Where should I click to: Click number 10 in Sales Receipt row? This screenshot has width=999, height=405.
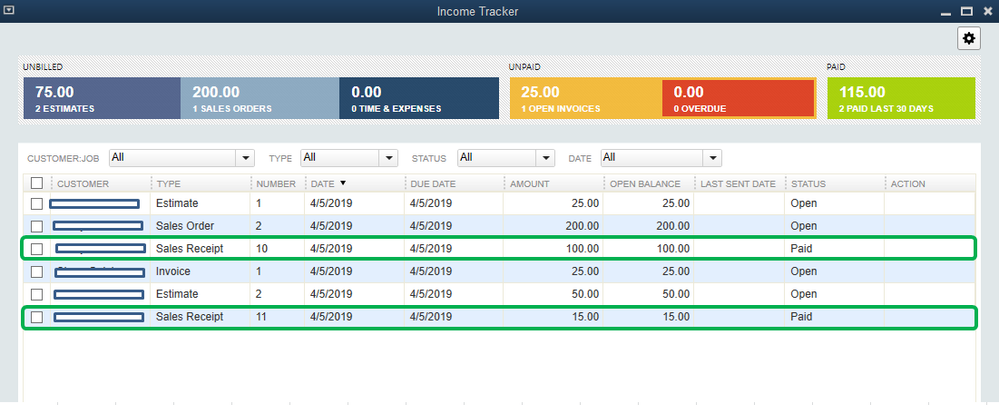pos(262,249)
